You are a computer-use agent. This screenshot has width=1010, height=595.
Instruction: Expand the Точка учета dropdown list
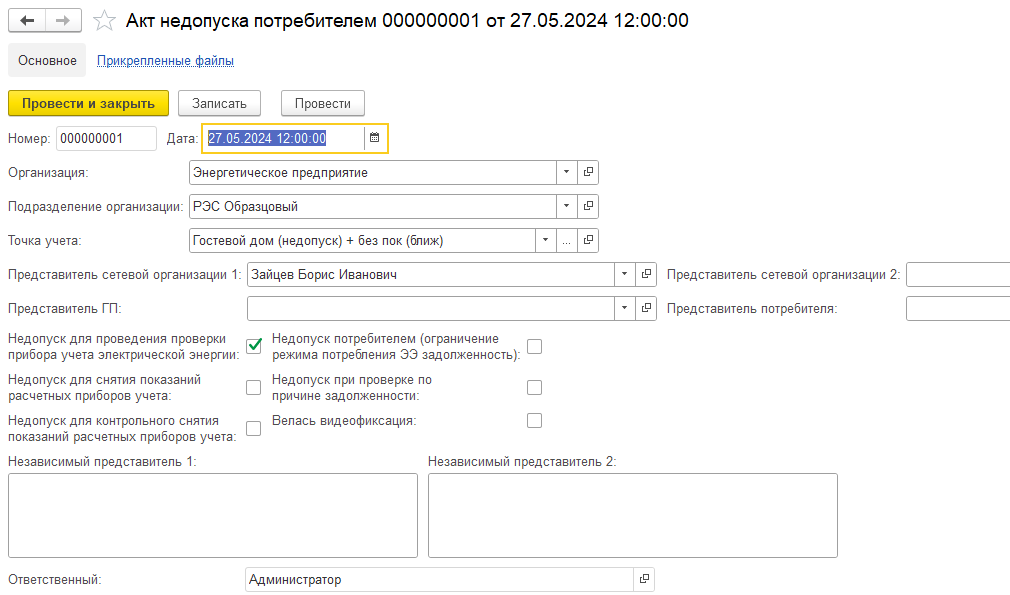tap(545, 240)
